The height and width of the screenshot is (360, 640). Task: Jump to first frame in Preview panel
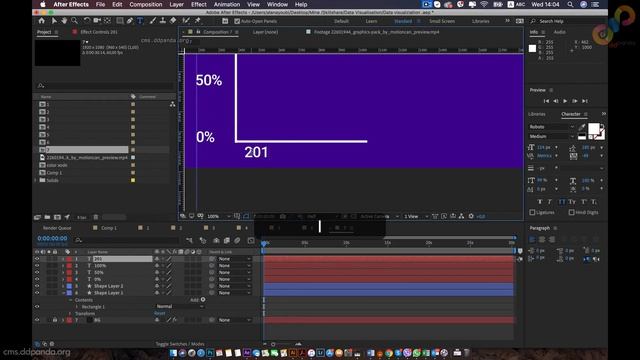(546, 101)
